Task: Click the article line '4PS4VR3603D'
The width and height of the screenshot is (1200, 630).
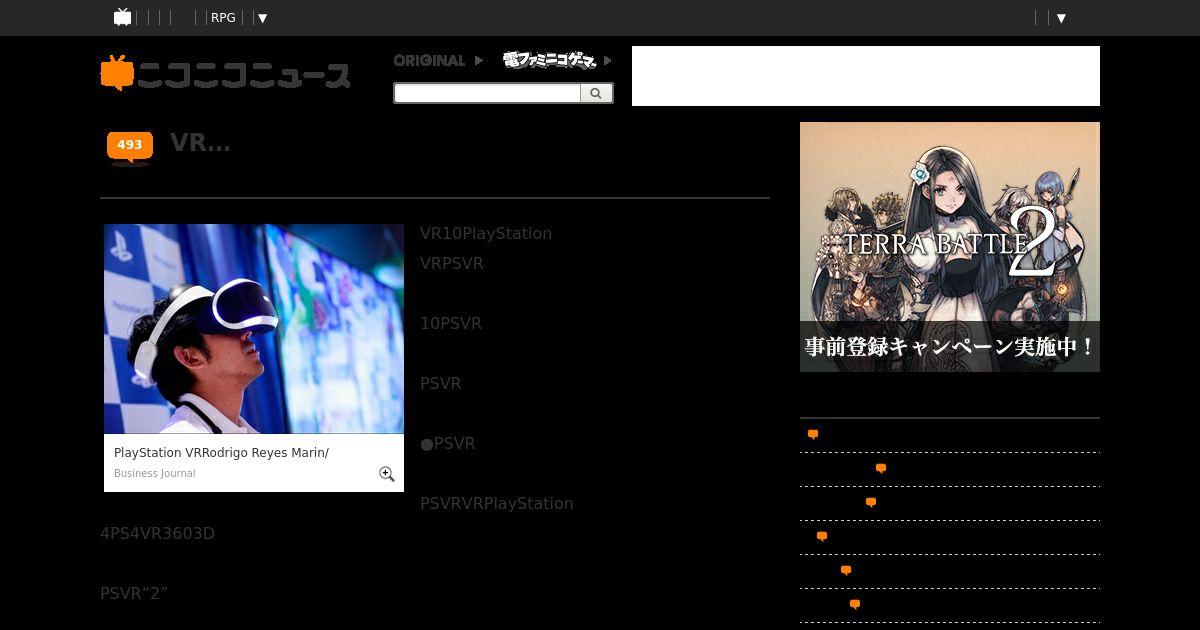Action: click(158, 533)
